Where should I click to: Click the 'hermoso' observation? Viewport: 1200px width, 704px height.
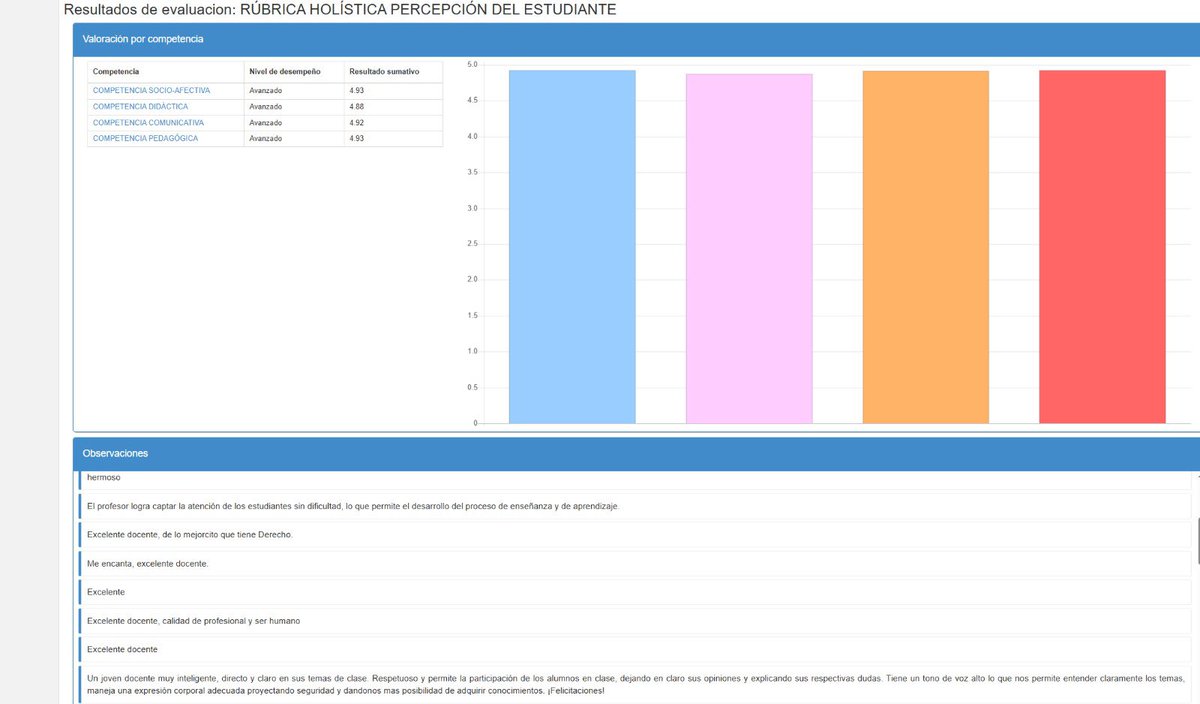point(635,480)
